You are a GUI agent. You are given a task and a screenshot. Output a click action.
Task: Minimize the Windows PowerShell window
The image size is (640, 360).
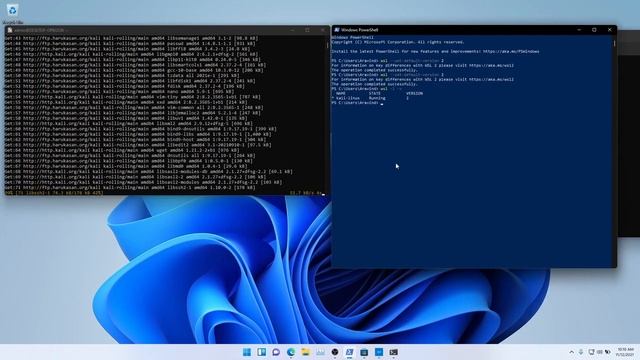(x=579, y=30)
